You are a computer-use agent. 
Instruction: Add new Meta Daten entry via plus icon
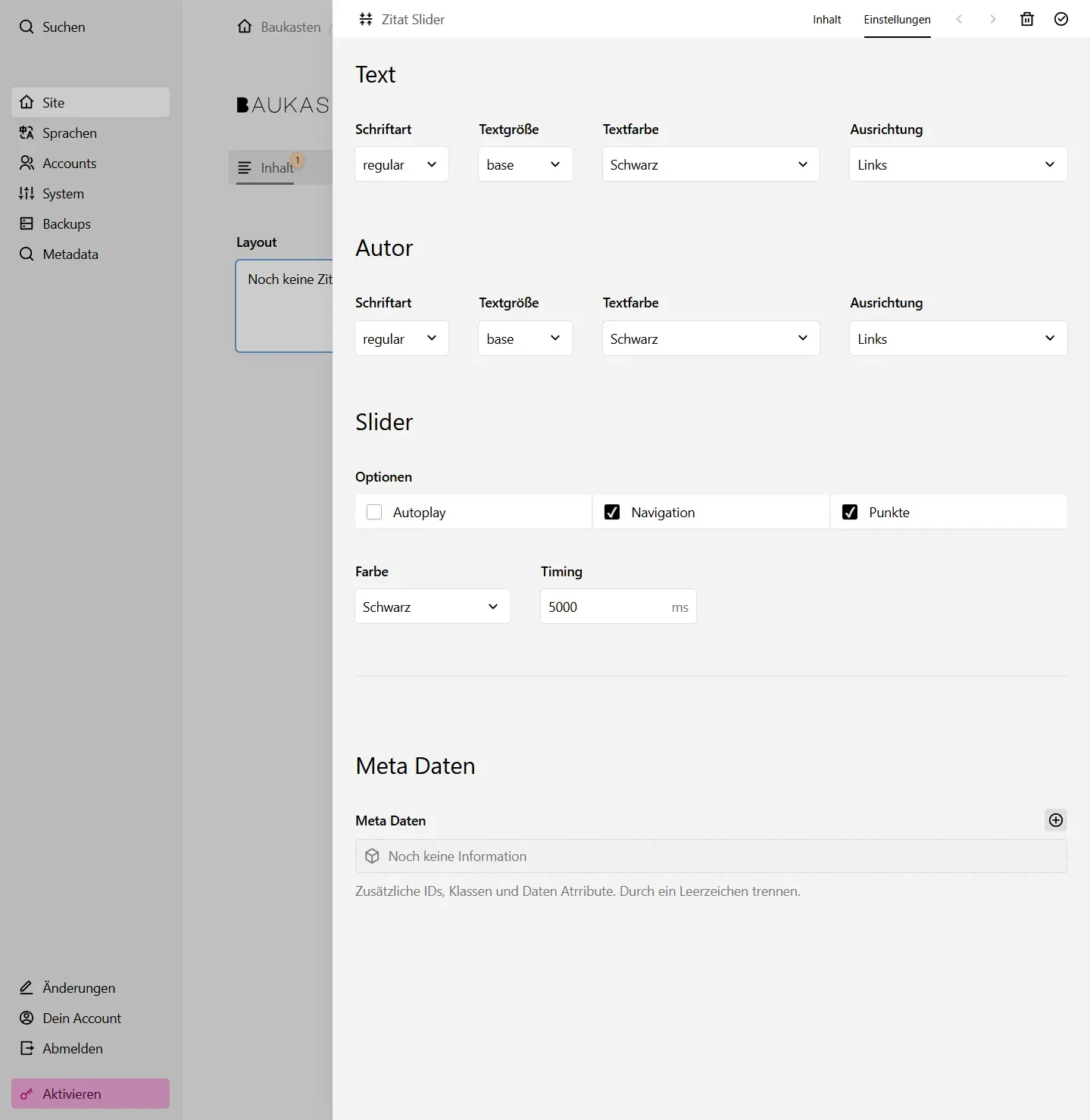pyautogui.click(x=1055, y=820)
